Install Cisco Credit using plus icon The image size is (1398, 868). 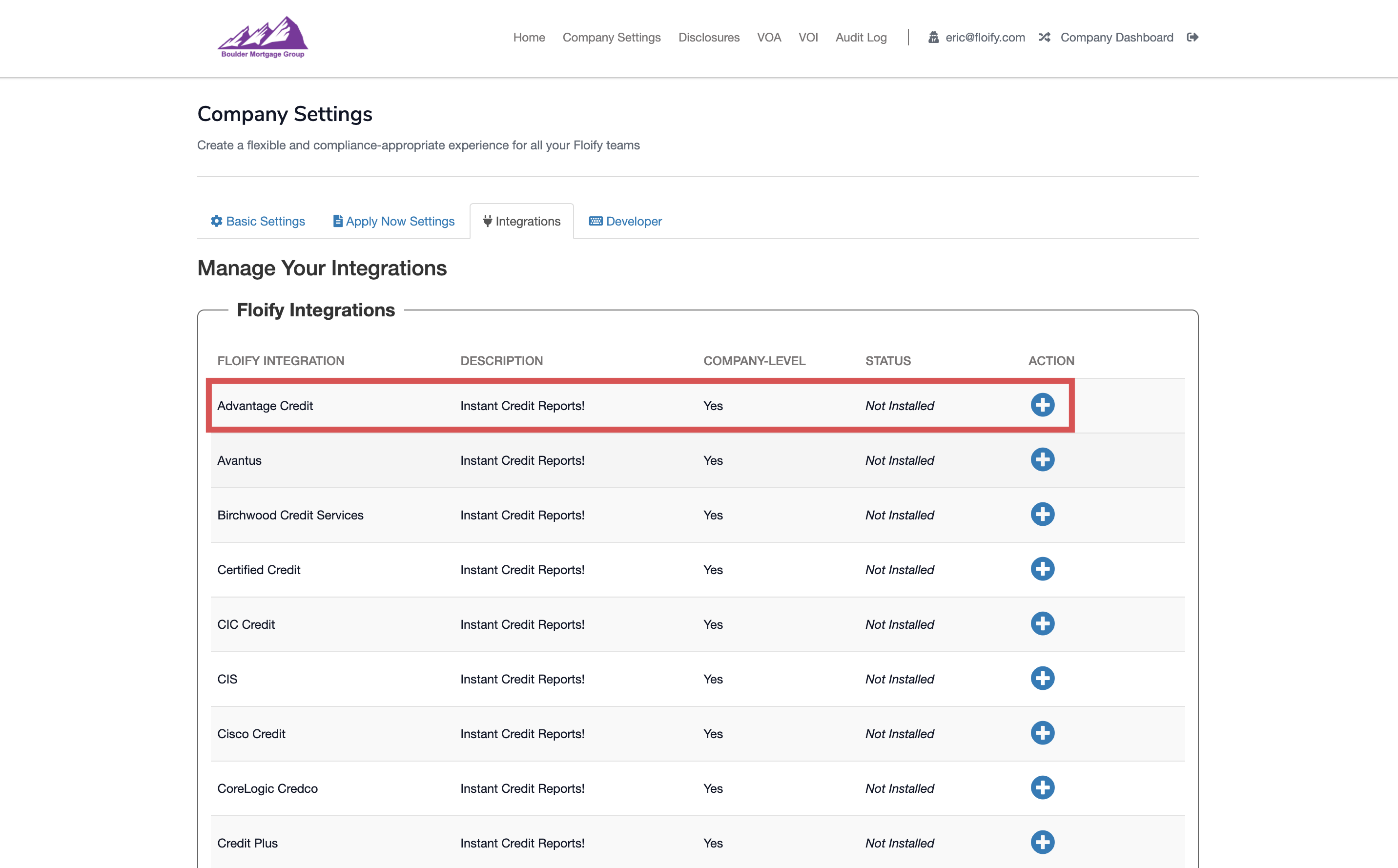(x=1042, y=733)
